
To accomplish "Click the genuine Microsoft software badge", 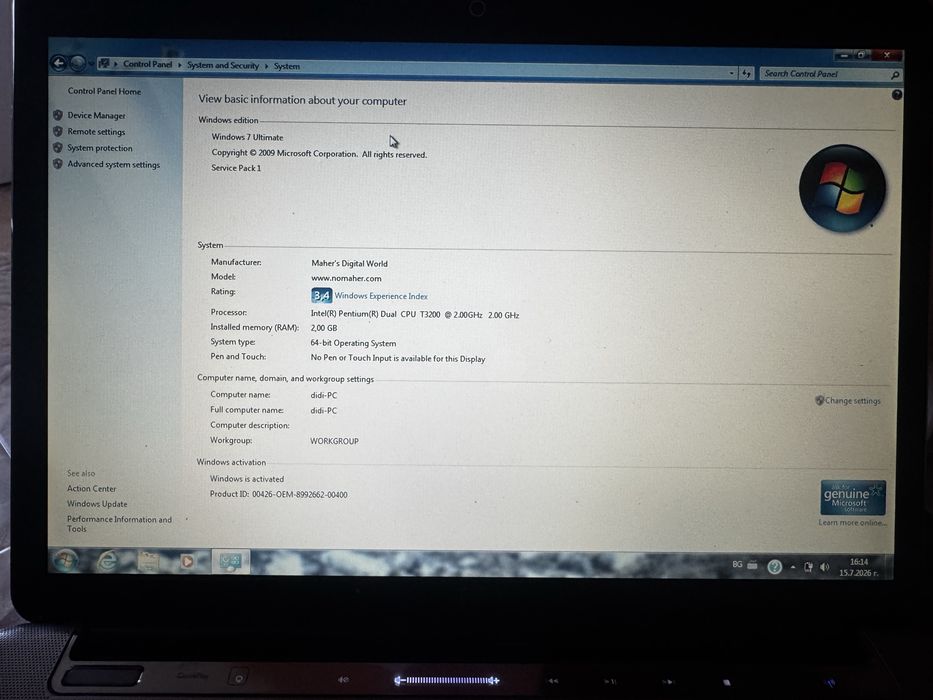I will [853, 497].
